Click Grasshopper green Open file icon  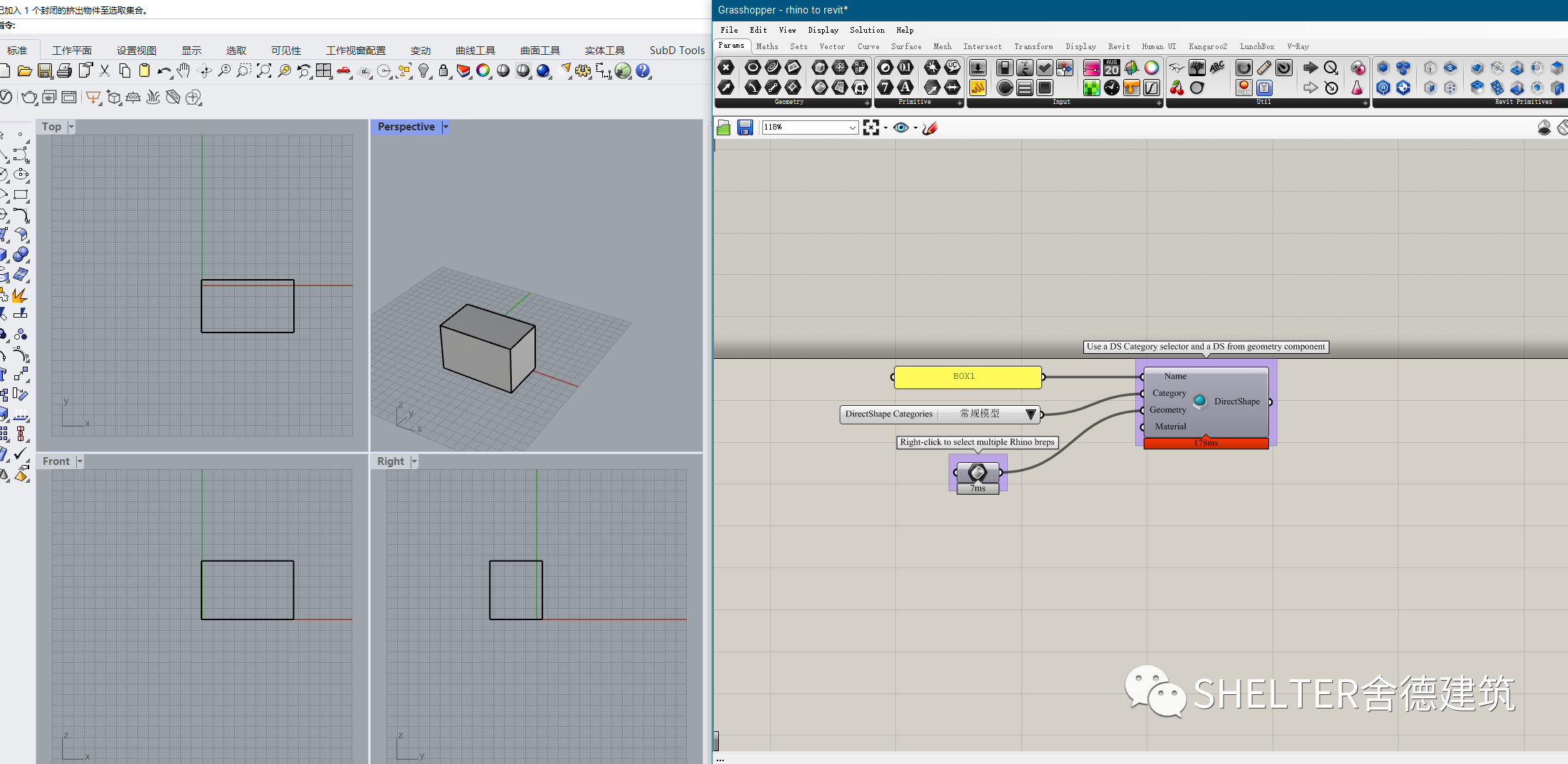tap(724, 127)
